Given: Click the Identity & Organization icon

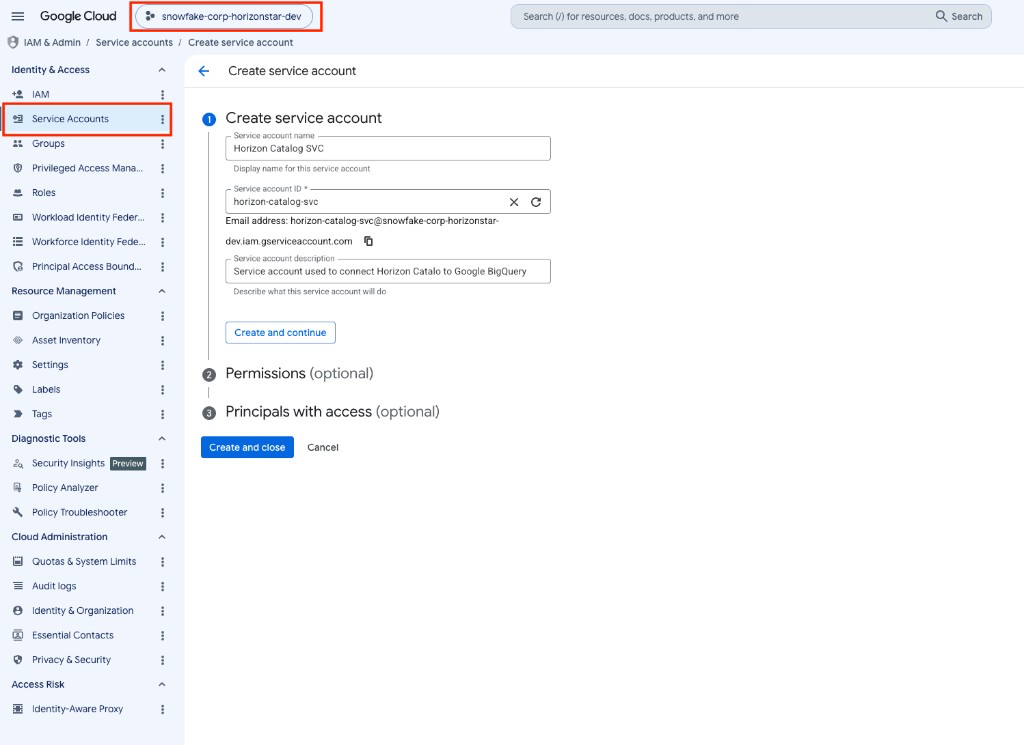Looking at the screenshot, I should tap(18, 610).
